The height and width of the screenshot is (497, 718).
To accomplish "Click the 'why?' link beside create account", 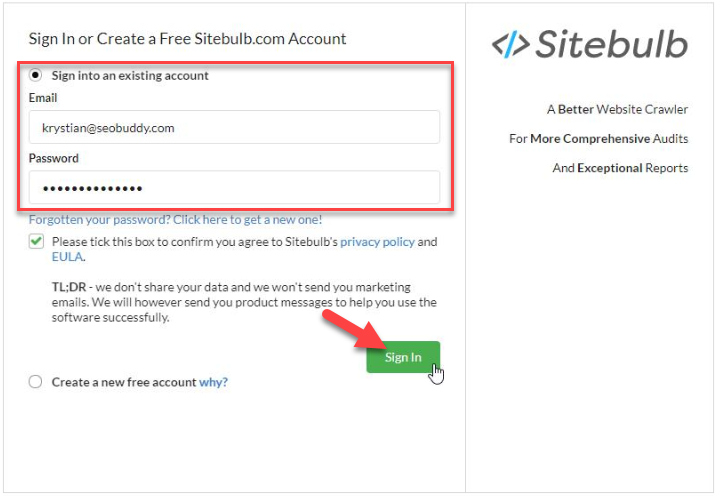I will click(x=213, y=382).
